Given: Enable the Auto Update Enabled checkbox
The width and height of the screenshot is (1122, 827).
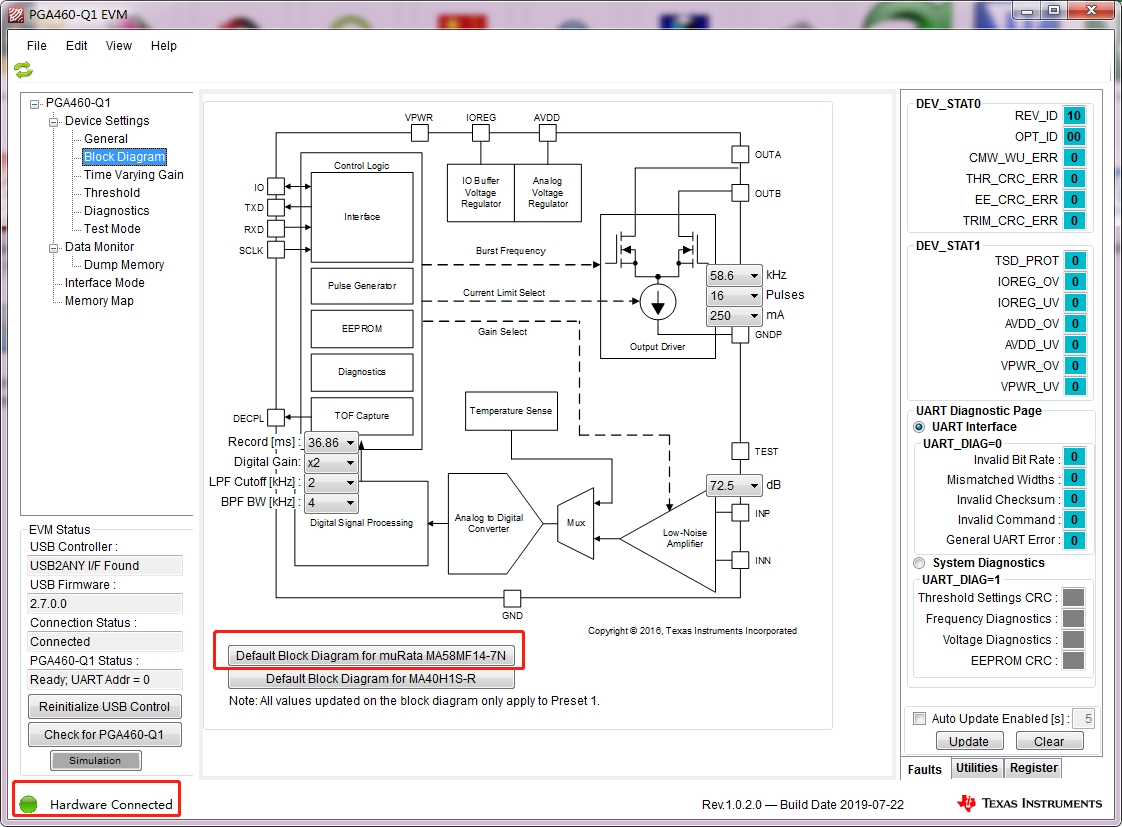Looking at the screenshot, I should coord(919,718).
